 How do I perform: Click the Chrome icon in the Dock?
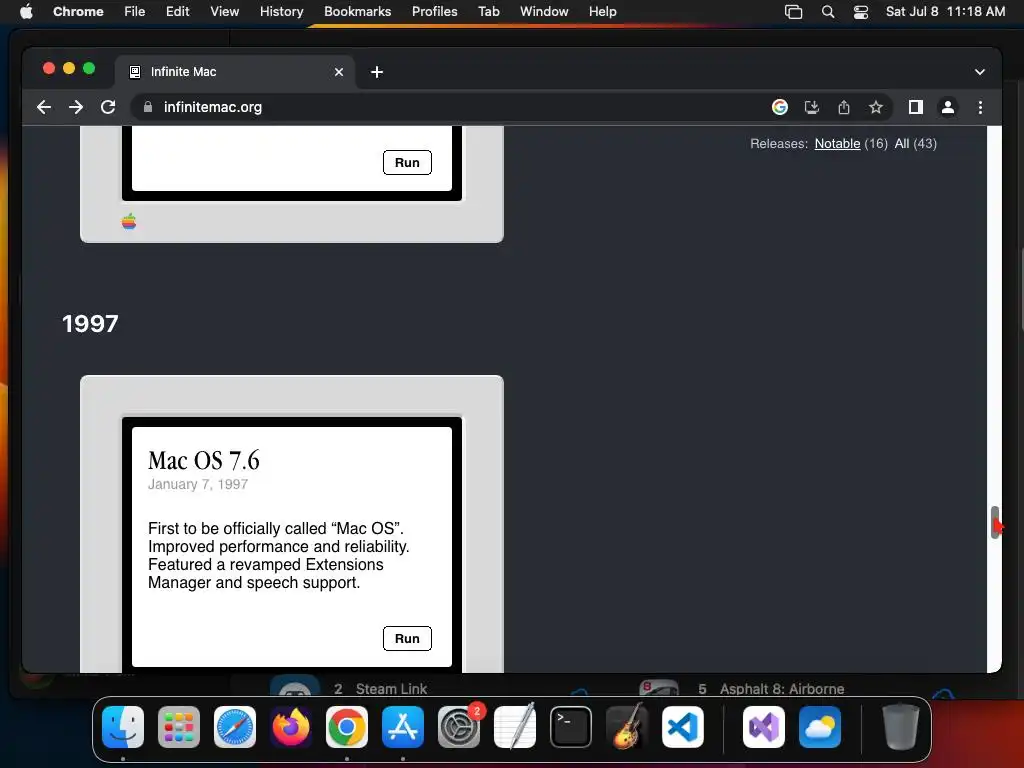(x=347, y=727)
